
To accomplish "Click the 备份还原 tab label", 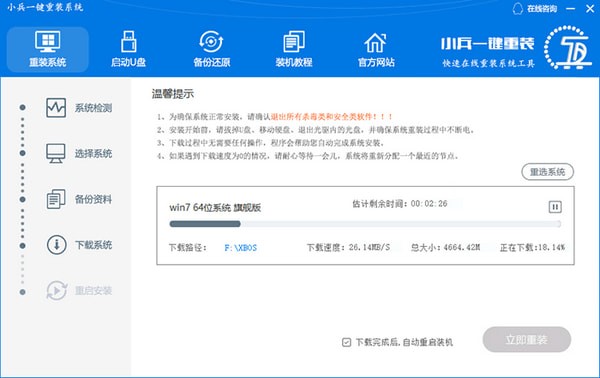I will (212, 62).
